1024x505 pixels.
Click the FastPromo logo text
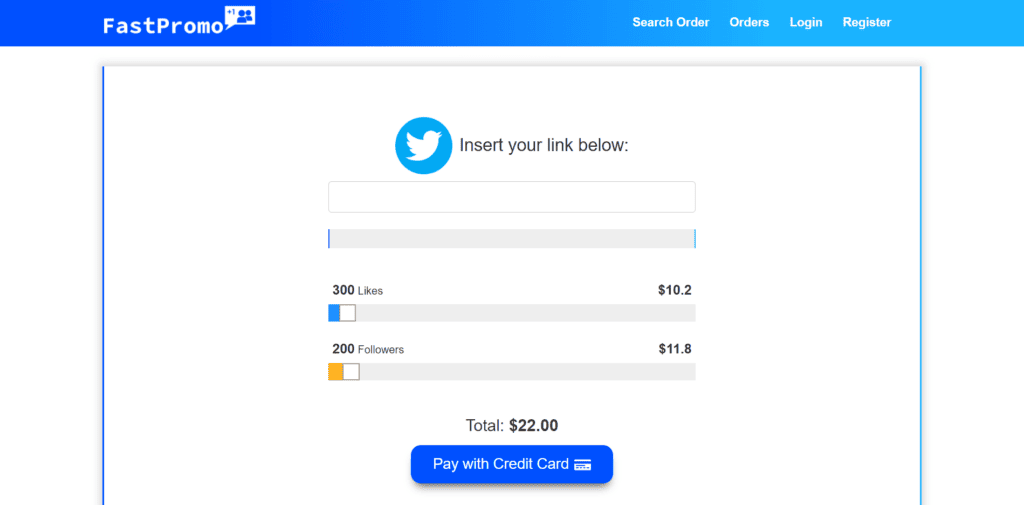coord(163,26)
